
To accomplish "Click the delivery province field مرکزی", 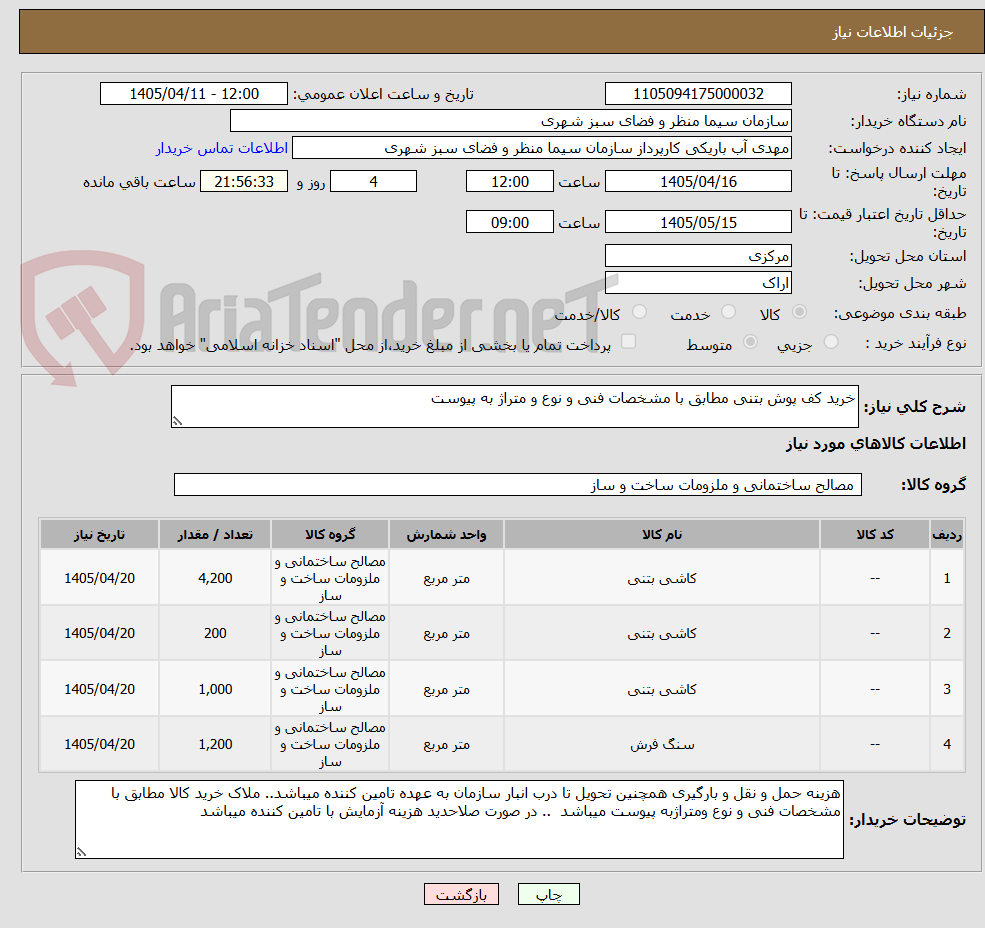I will coord(698,256).
